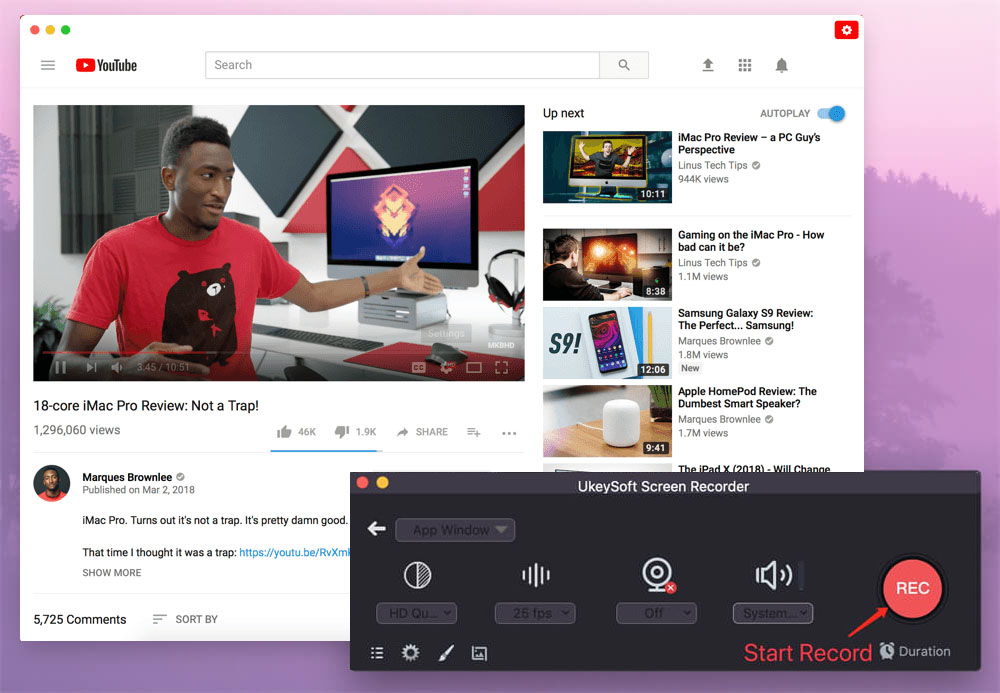Screen dimensions: 1000x693
Task: Open the Marques Brownlee channel avatar
Action: coord(52,483)
